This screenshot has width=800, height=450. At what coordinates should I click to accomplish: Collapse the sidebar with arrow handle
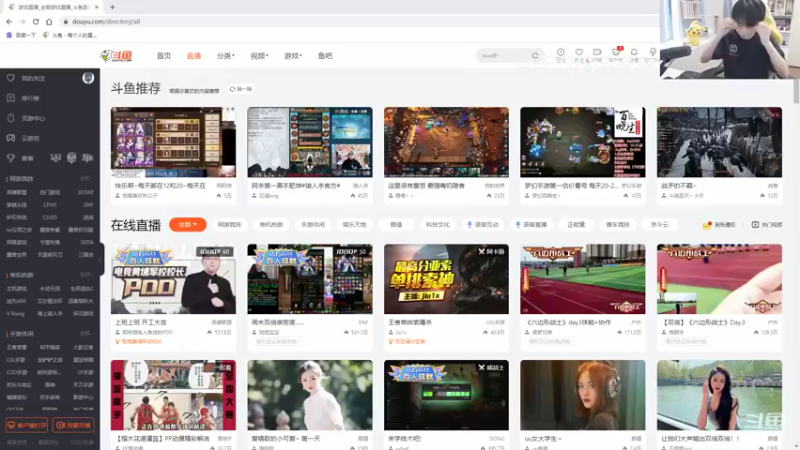(102, 260)
